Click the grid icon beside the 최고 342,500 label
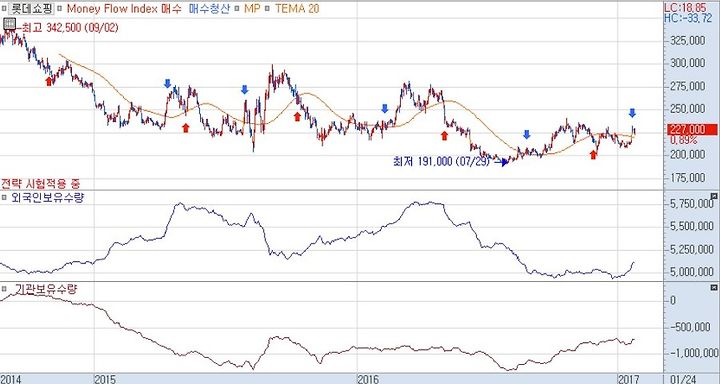 pyautogui.click(x=9, y=24)
